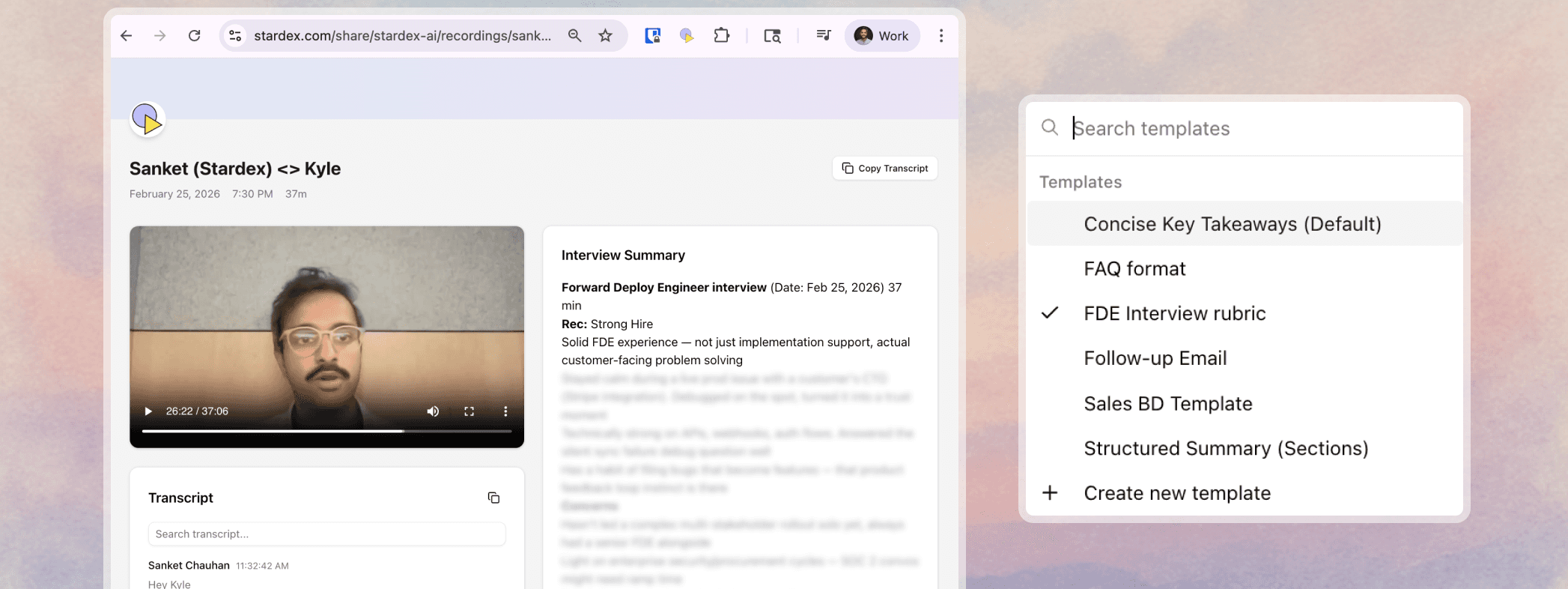Select the Follow-up Email template
The image size is (1568, 589).
click(x=1245, y=358)
